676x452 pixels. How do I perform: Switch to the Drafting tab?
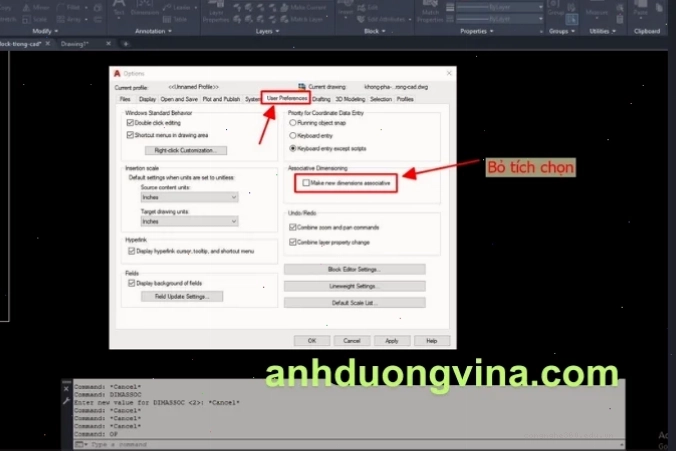(321, 99)
